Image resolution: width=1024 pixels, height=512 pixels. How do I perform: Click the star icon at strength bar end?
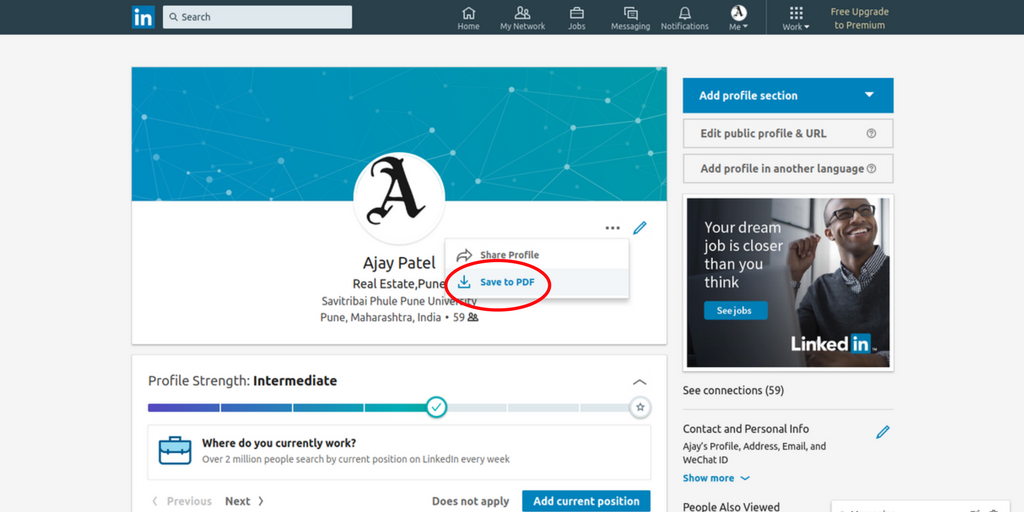pyautogui.click(x=640, y=408)
